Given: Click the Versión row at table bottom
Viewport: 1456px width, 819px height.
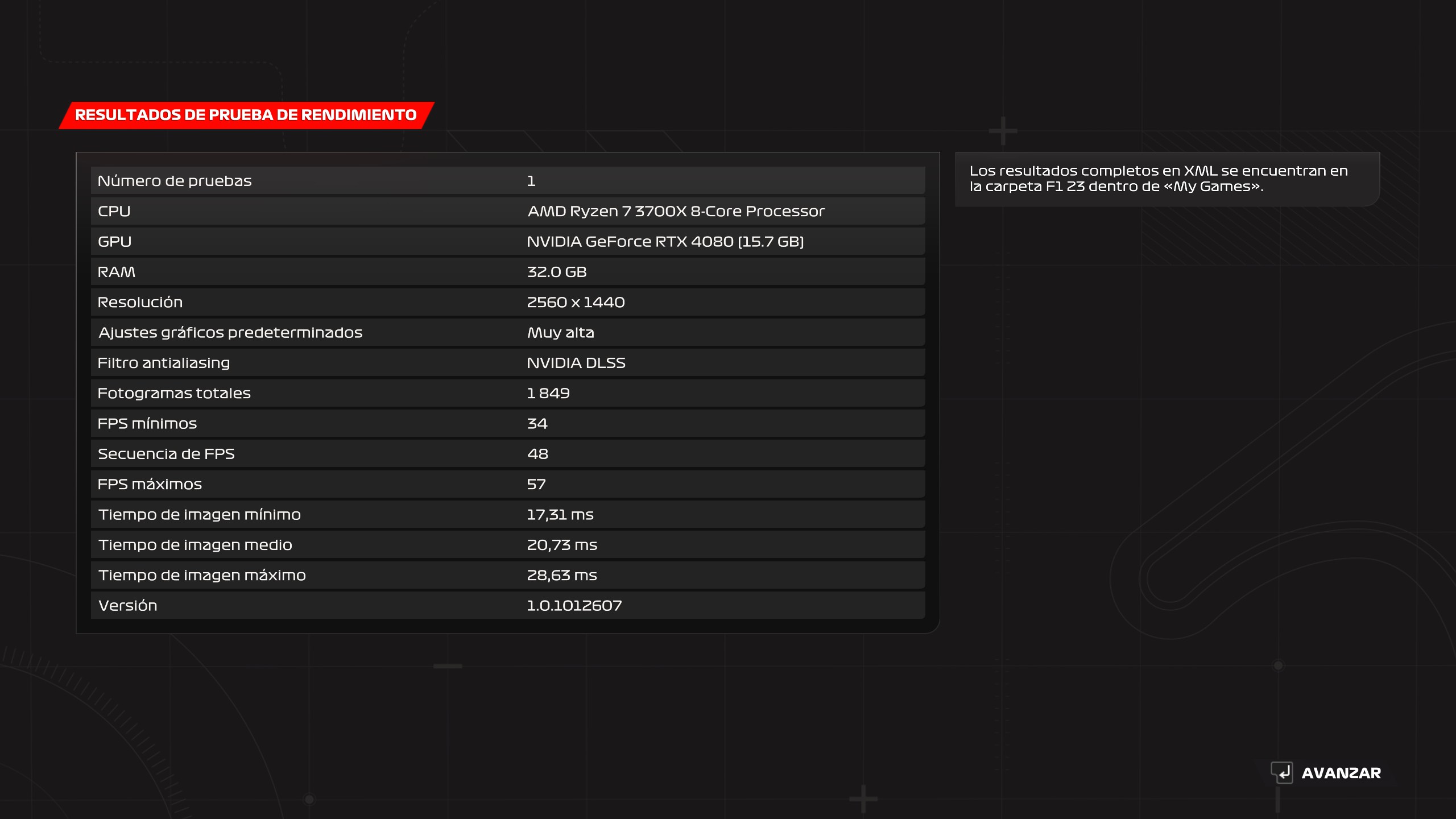Looking at the screenshot, I should click(x=507, y=606).
